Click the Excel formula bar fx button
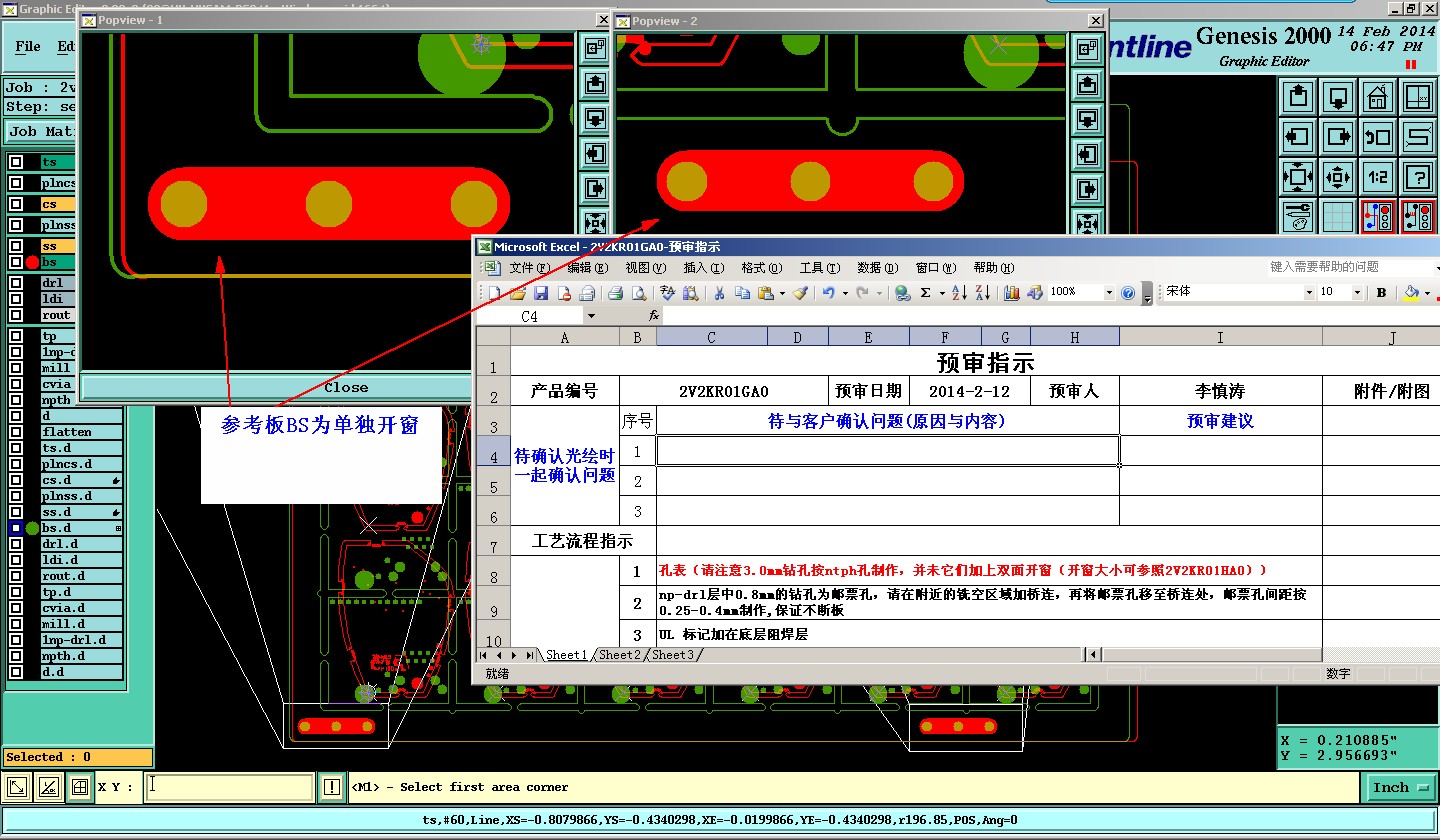1440x840 pixels. 654,316
